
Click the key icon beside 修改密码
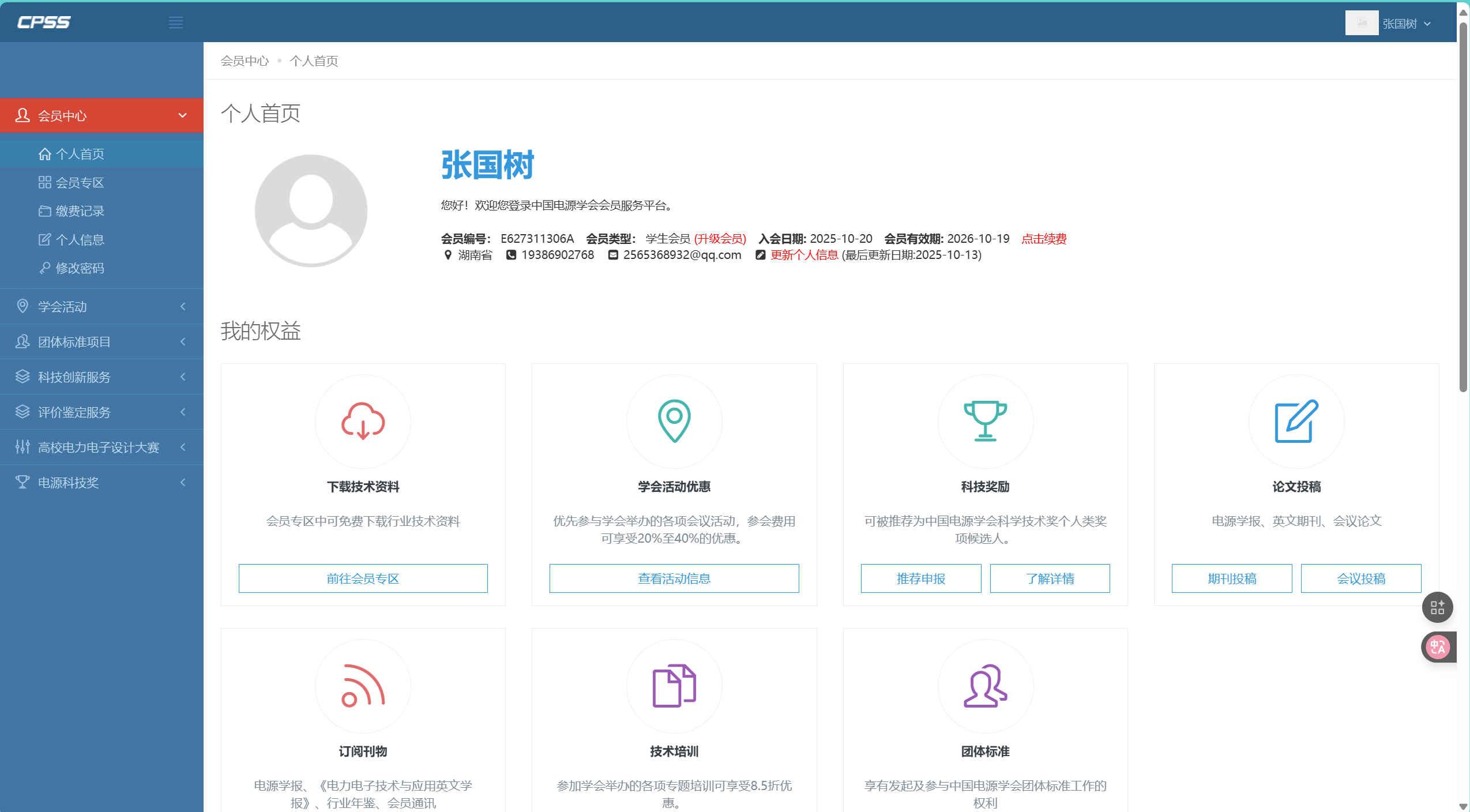45,268
